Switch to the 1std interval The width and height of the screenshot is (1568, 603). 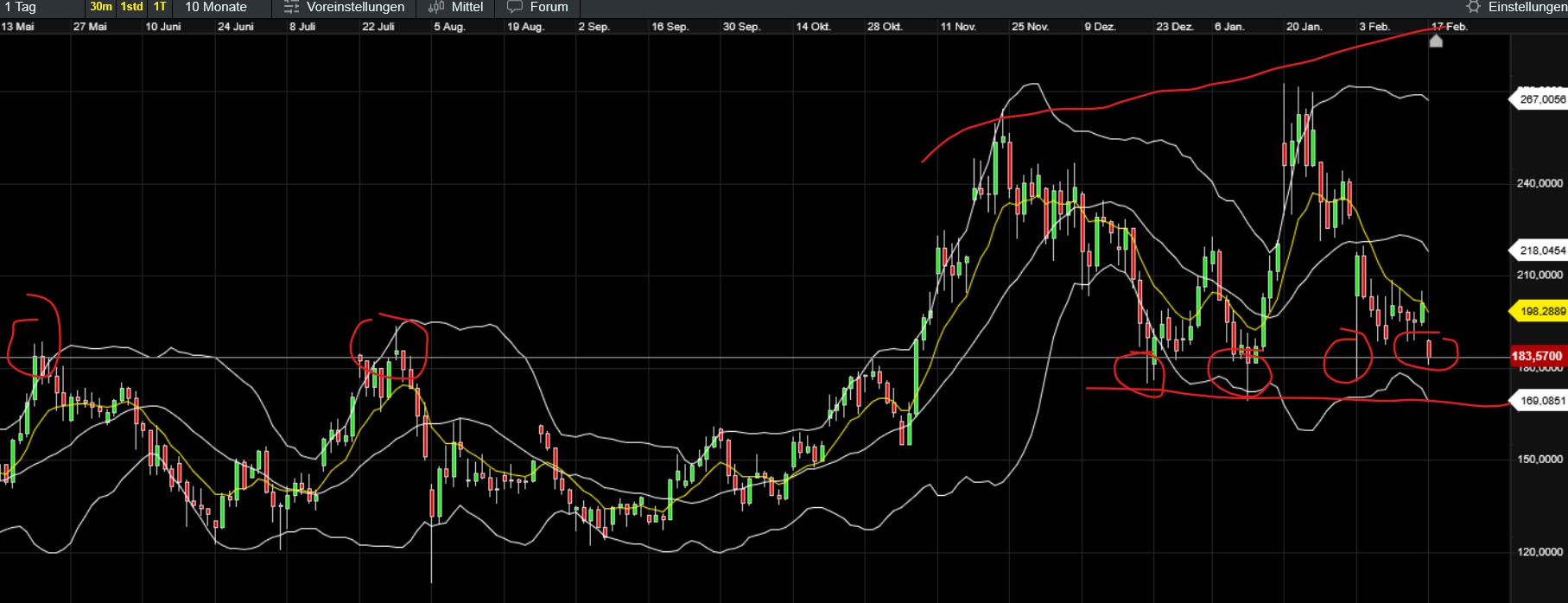click(131, 7)
